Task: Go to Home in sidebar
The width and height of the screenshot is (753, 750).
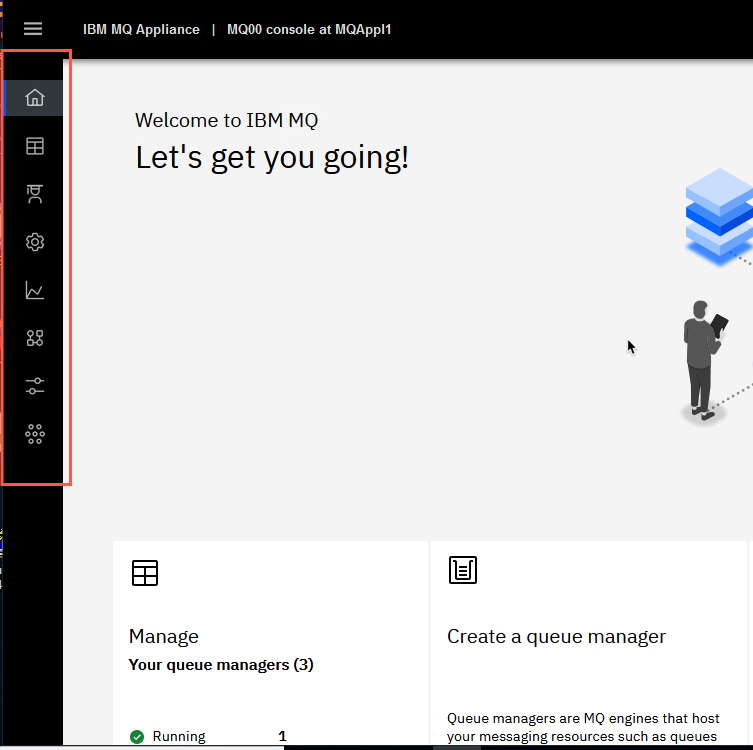Action: [x=35, y=98]
